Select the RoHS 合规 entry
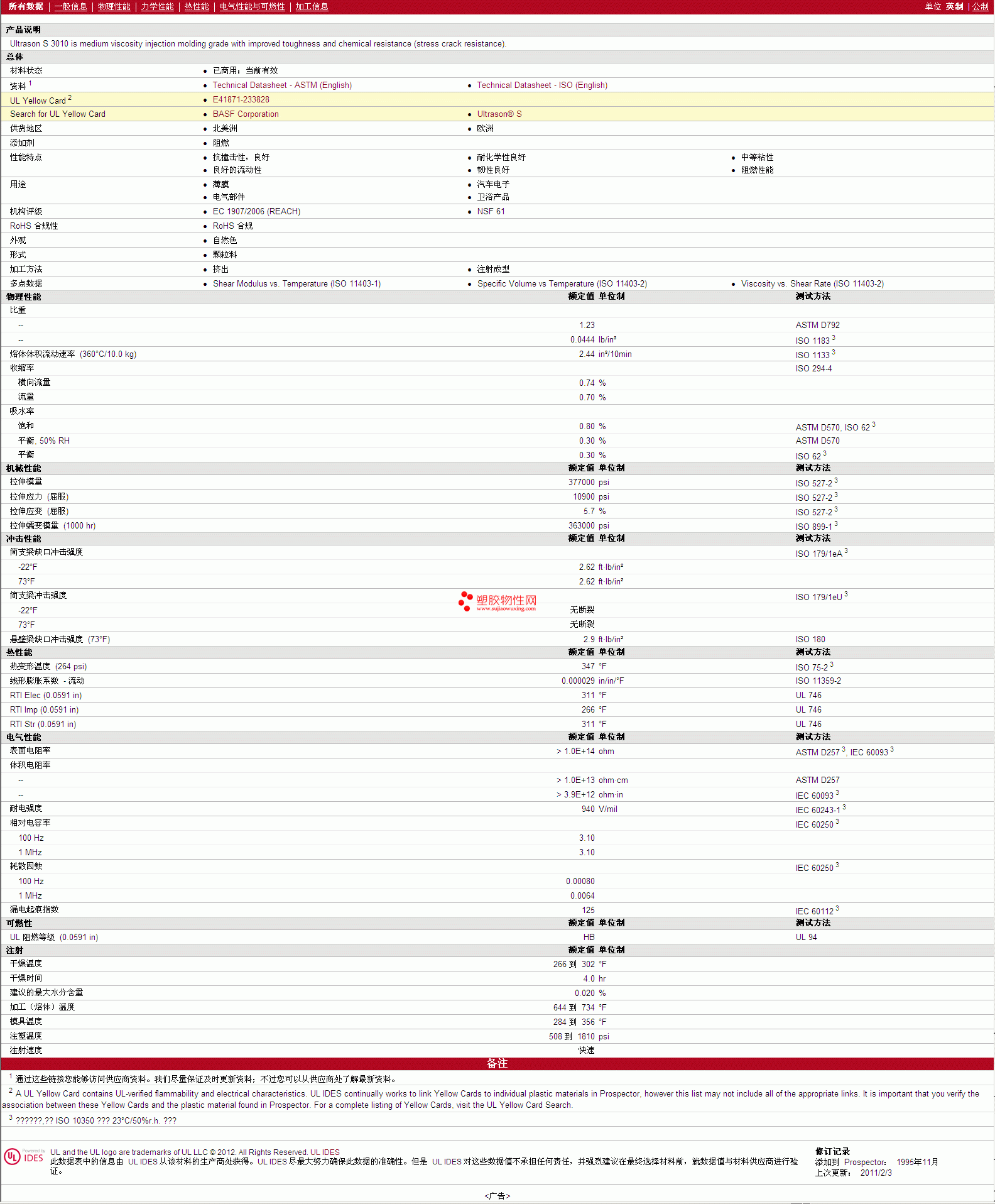 232,226
